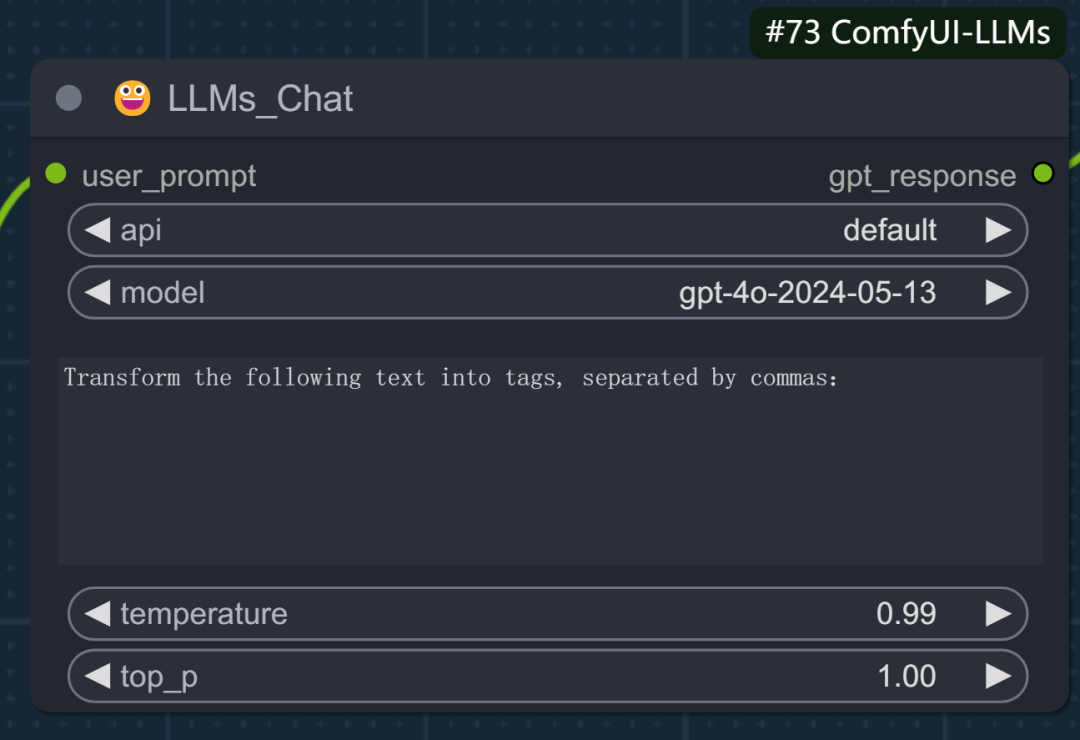
Task: Open model dropdown showing gpt-4o-2024-05-13
Action: tap(548, 292)
